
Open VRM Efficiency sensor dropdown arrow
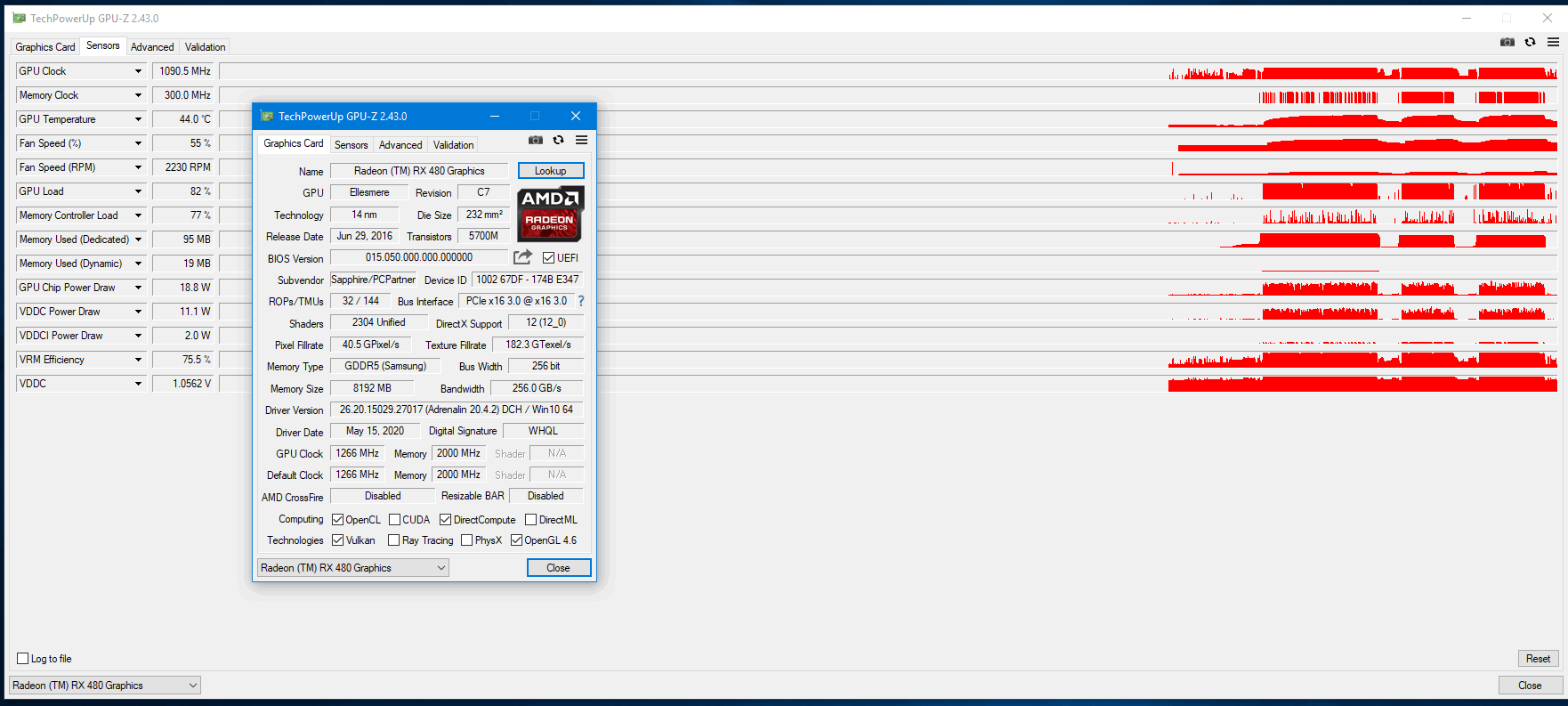coord(138,360)
